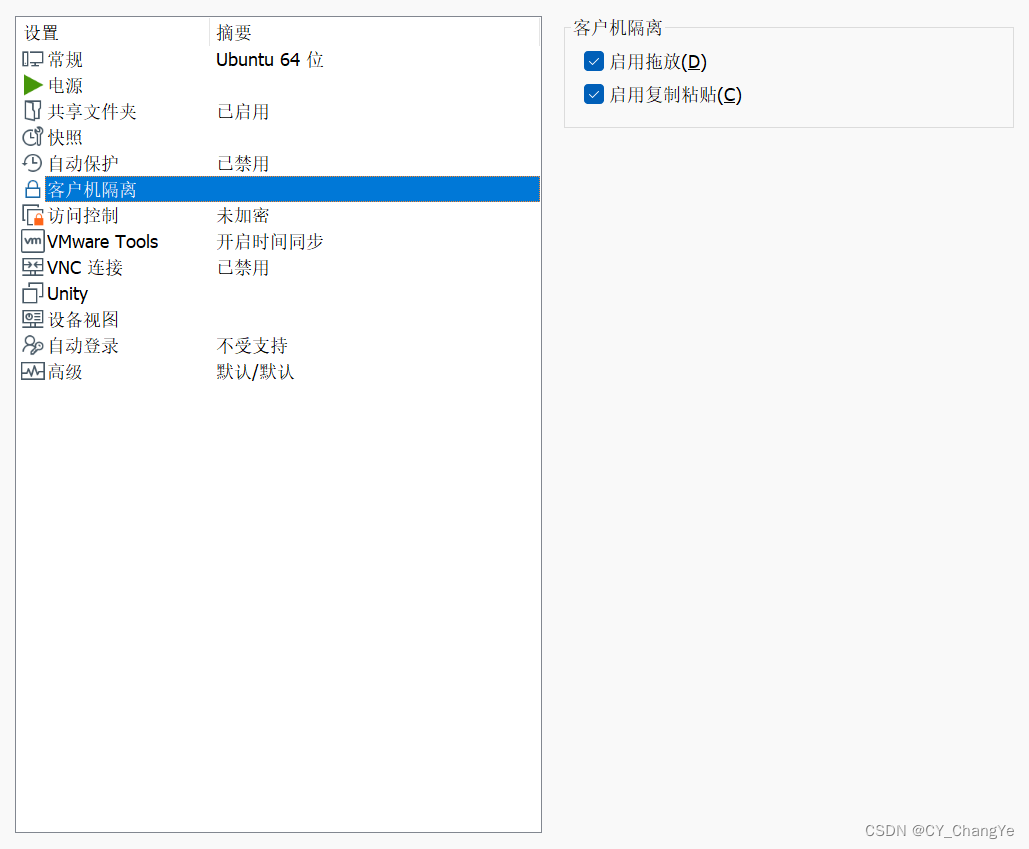Click the 访问控制 lock icon

[x=32, y=215]
